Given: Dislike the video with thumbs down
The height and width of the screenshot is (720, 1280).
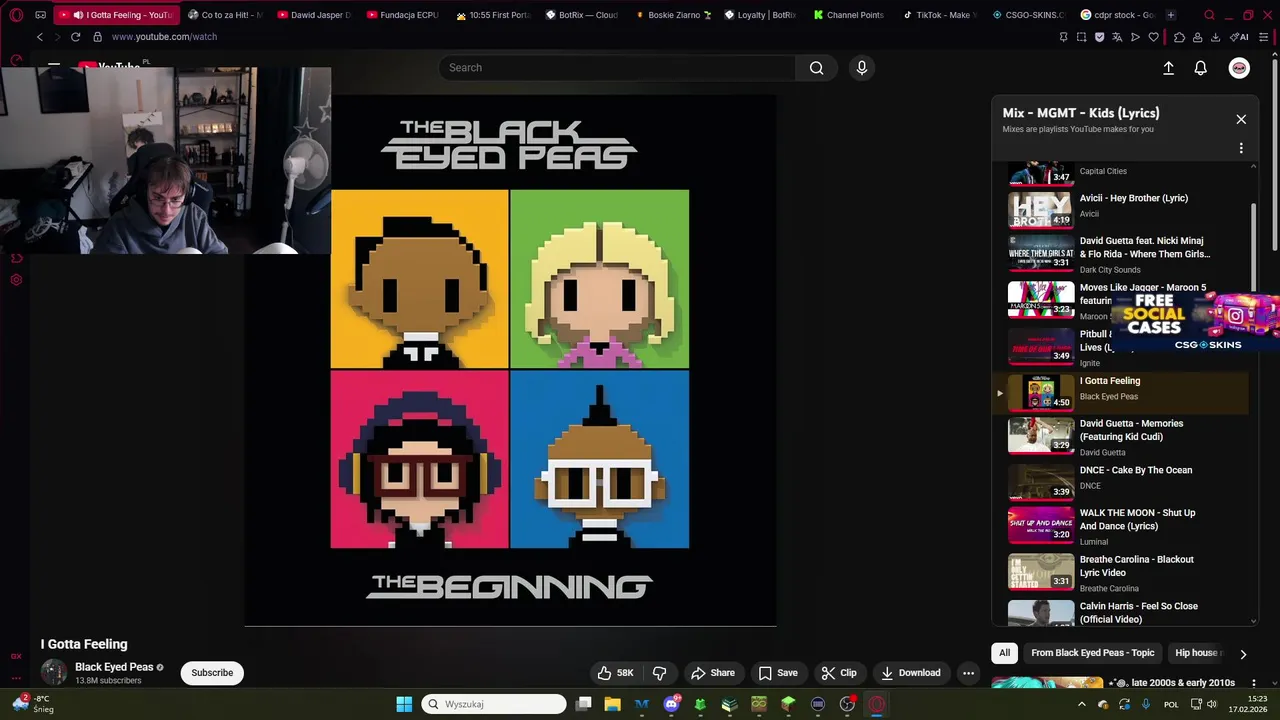Looking at the screenshot, I should point(659,673).
